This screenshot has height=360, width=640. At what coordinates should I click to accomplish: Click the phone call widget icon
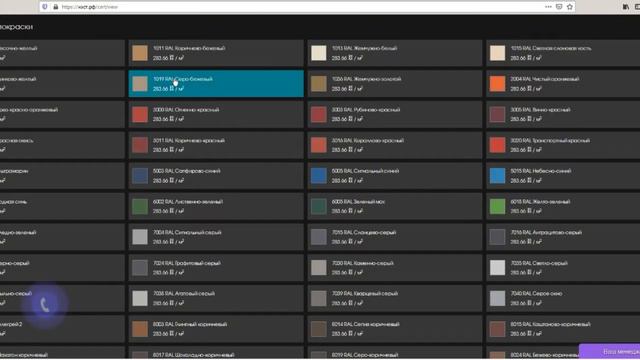(x=45, y=304)
